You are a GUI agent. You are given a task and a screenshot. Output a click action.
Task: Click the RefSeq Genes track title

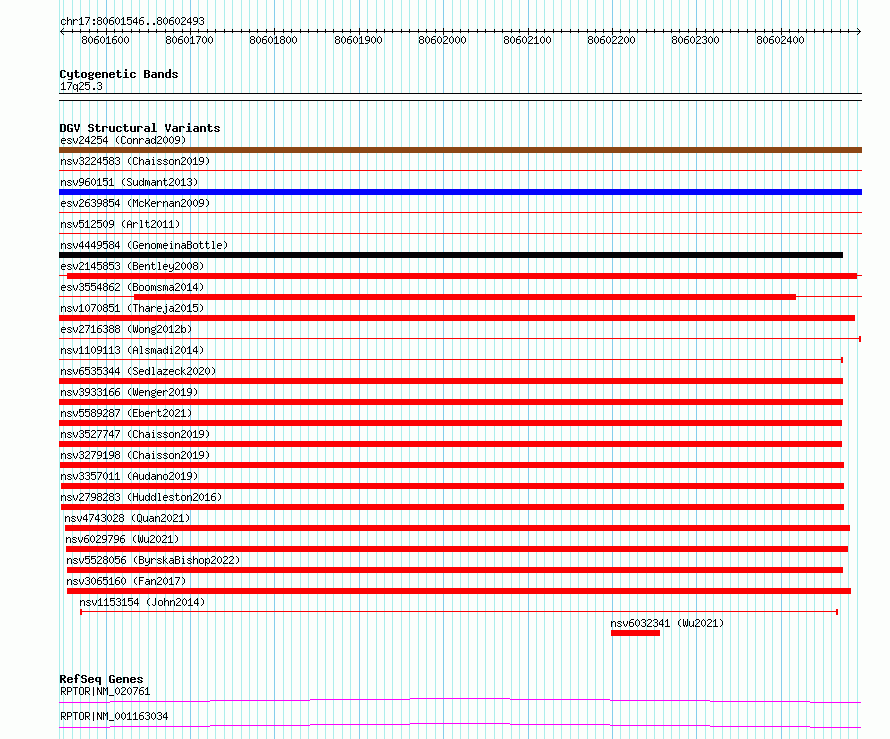point(101,679)
